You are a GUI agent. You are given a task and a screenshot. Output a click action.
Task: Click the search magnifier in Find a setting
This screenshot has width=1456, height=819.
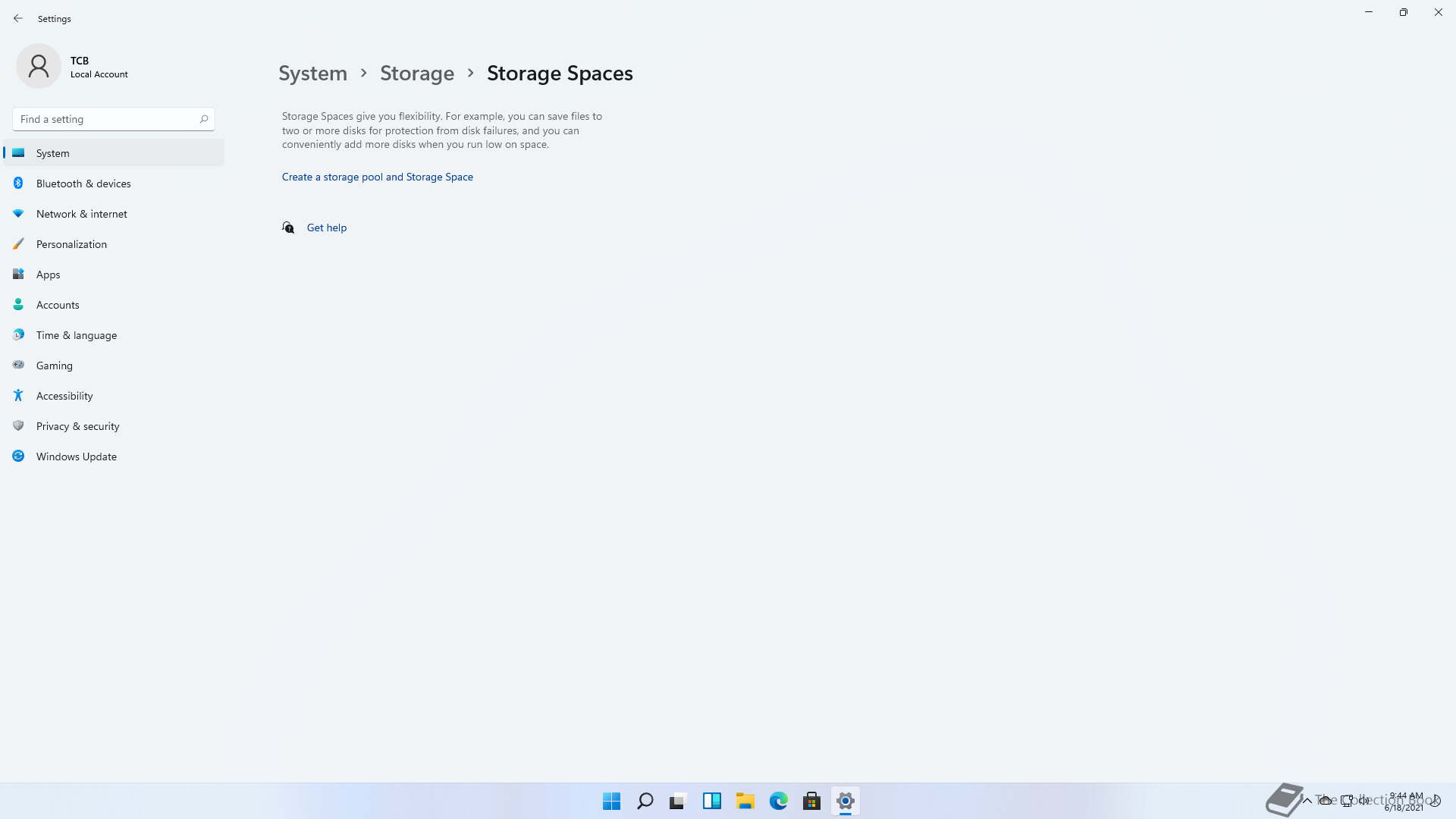coord(204,119)
